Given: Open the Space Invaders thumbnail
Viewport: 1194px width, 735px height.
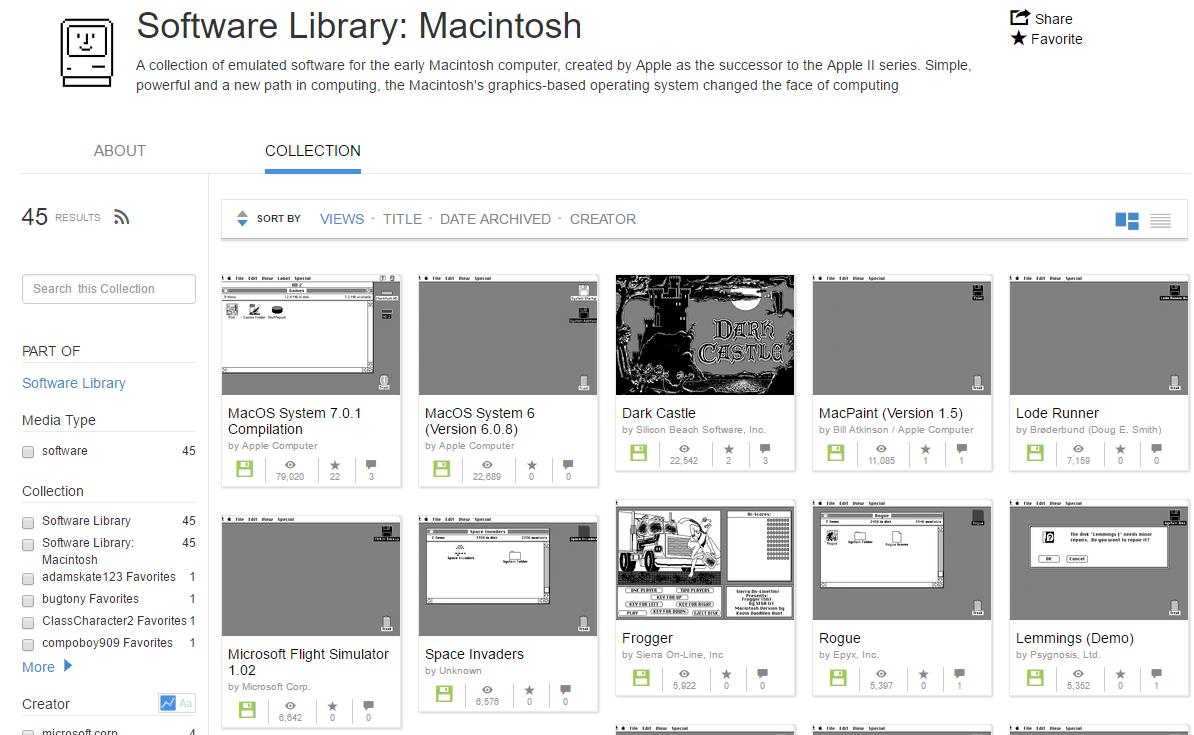Looking at the screenshot, I should (508, 576).
